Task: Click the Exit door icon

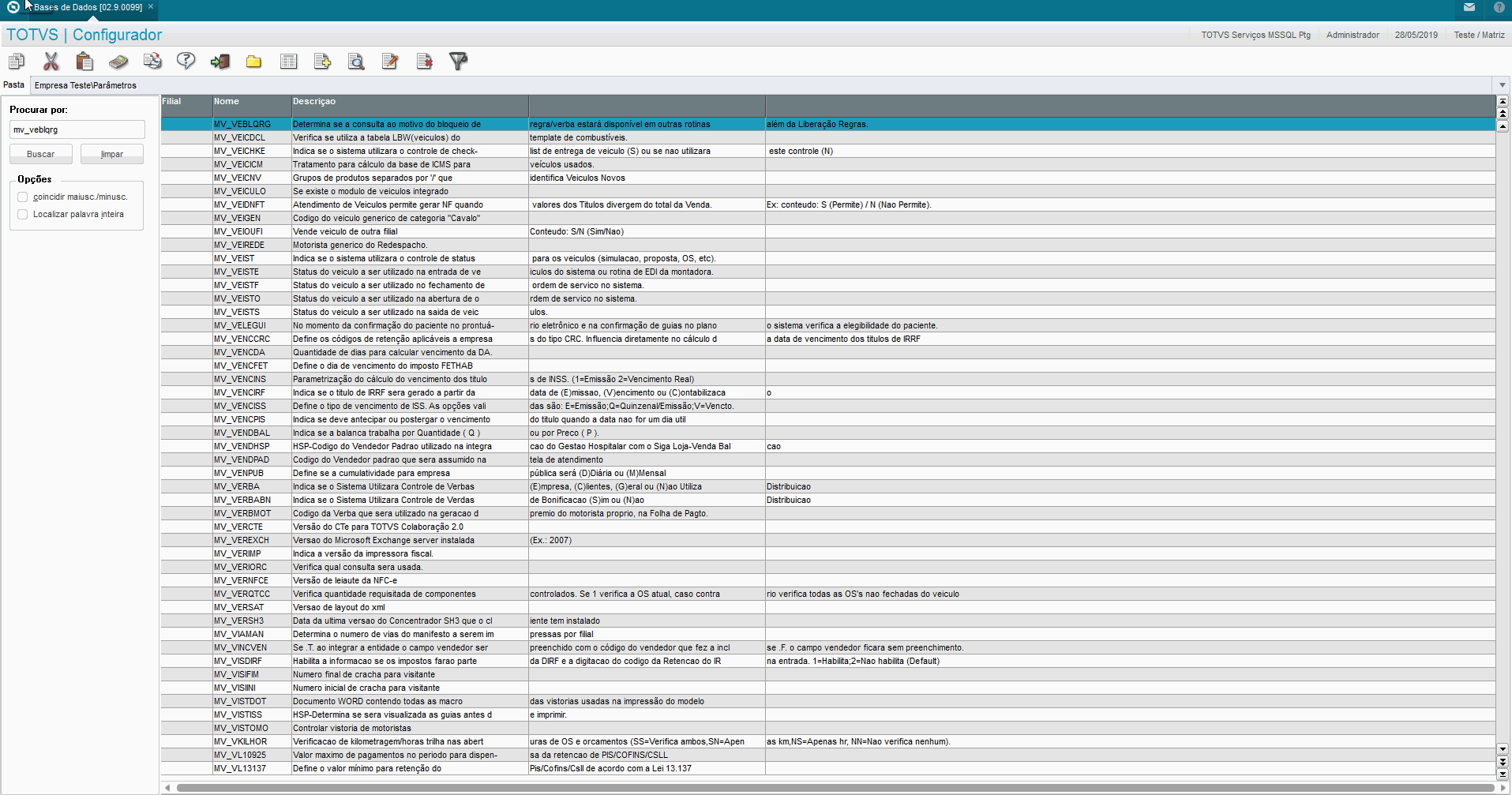Action: pyautogui.click(x=220, y=61)
